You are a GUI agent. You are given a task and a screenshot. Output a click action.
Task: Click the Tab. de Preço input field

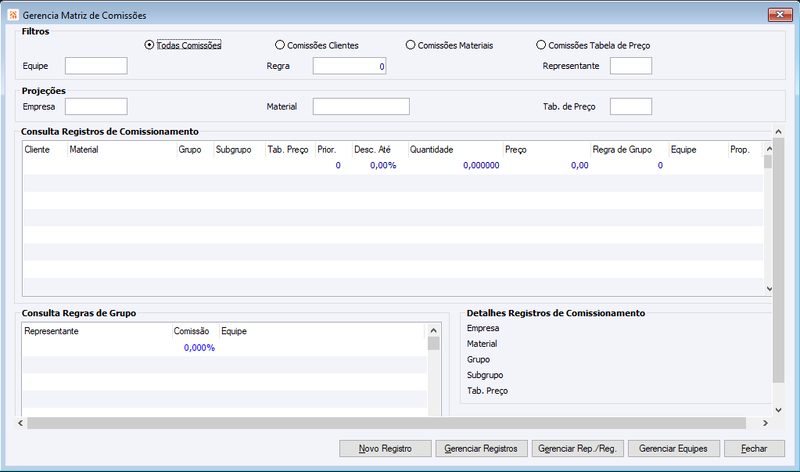tap(631, 107)
